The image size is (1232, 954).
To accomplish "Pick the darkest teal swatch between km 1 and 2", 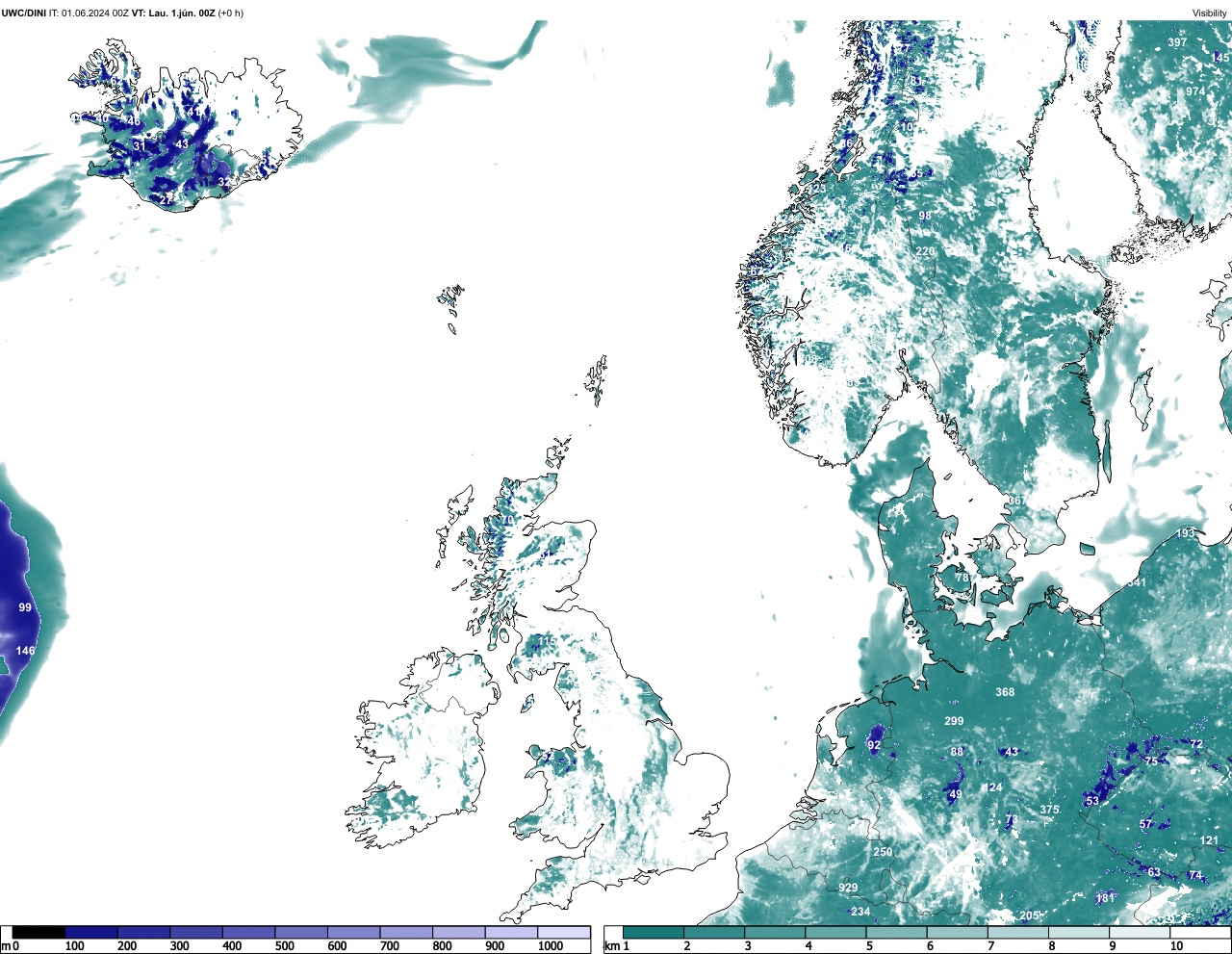I will click(654, 932).
